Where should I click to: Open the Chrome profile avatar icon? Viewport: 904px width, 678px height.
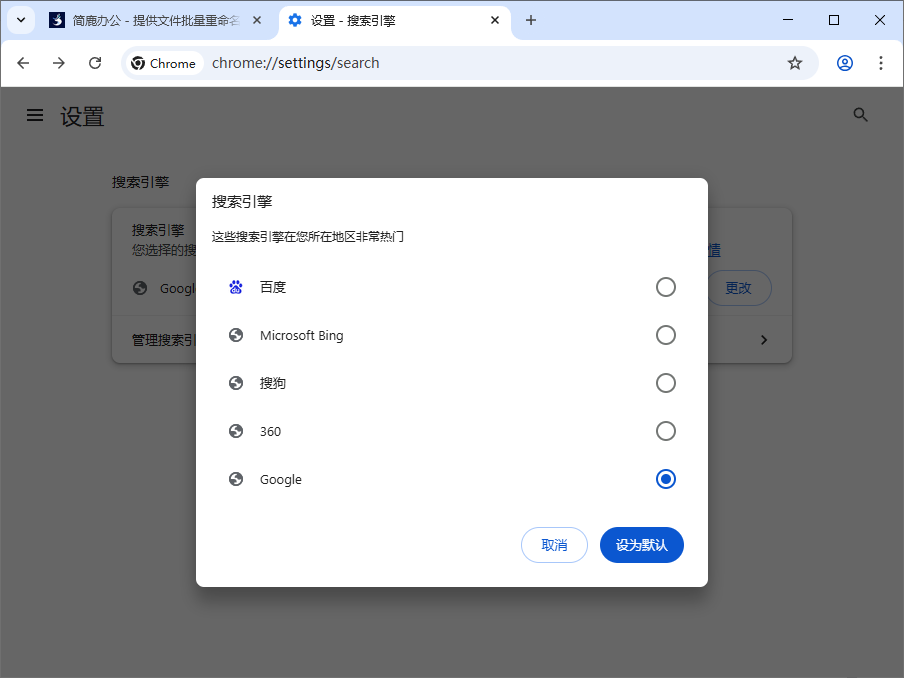844,62
